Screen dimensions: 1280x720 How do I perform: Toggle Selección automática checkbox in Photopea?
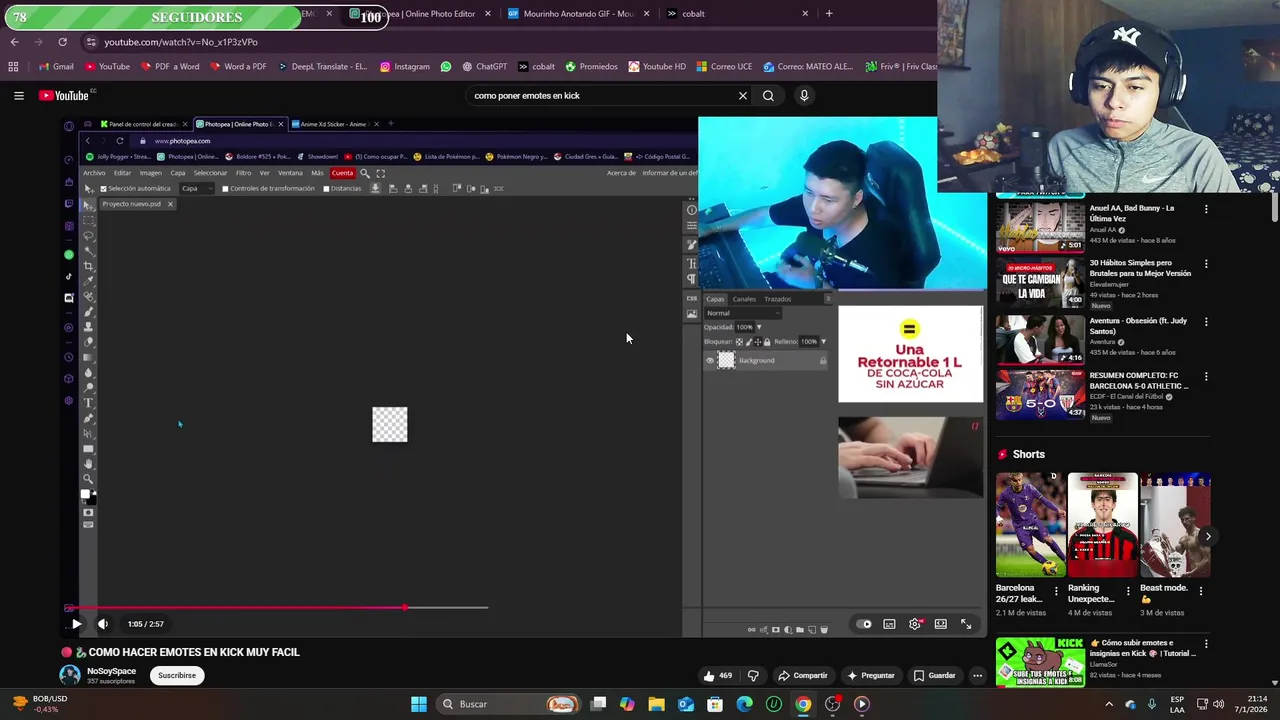(103, 188)
